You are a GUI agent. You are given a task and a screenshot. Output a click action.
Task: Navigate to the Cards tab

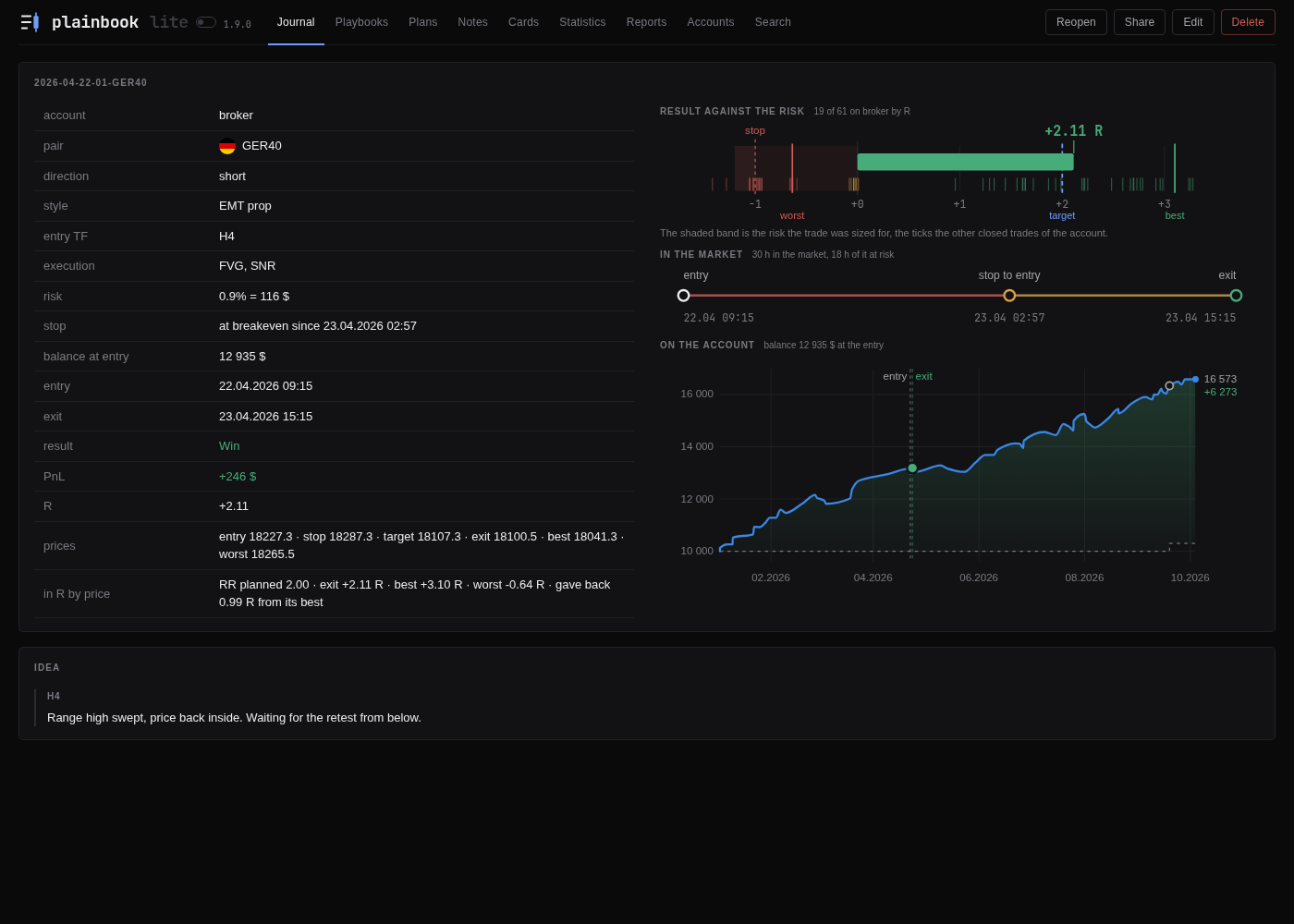523,22
